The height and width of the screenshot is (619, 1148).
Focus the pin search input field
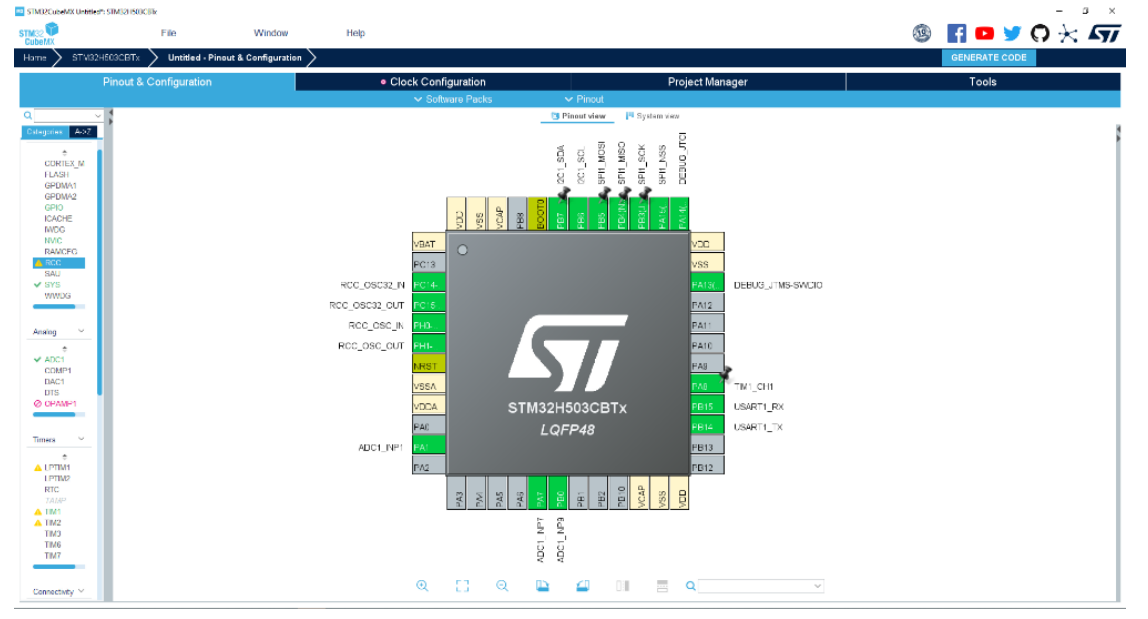[755, 586]
